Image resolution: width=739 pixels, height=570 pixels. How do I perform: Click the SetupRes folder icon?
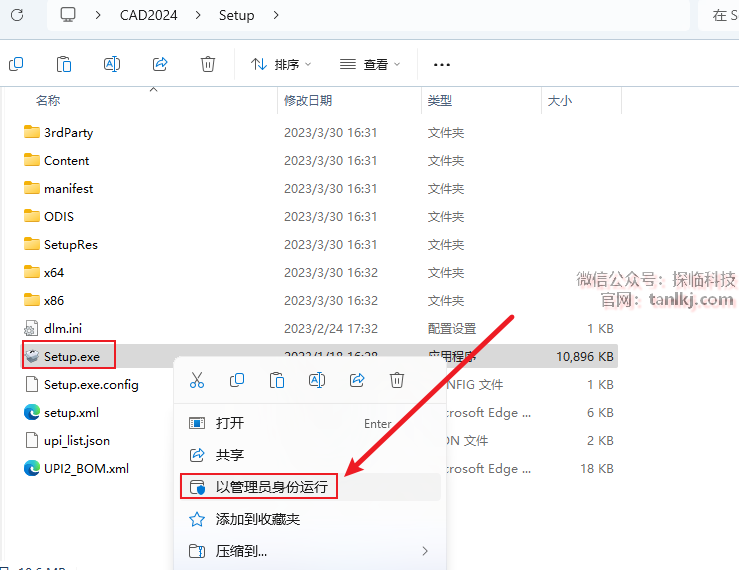click(x=32, y=244)
